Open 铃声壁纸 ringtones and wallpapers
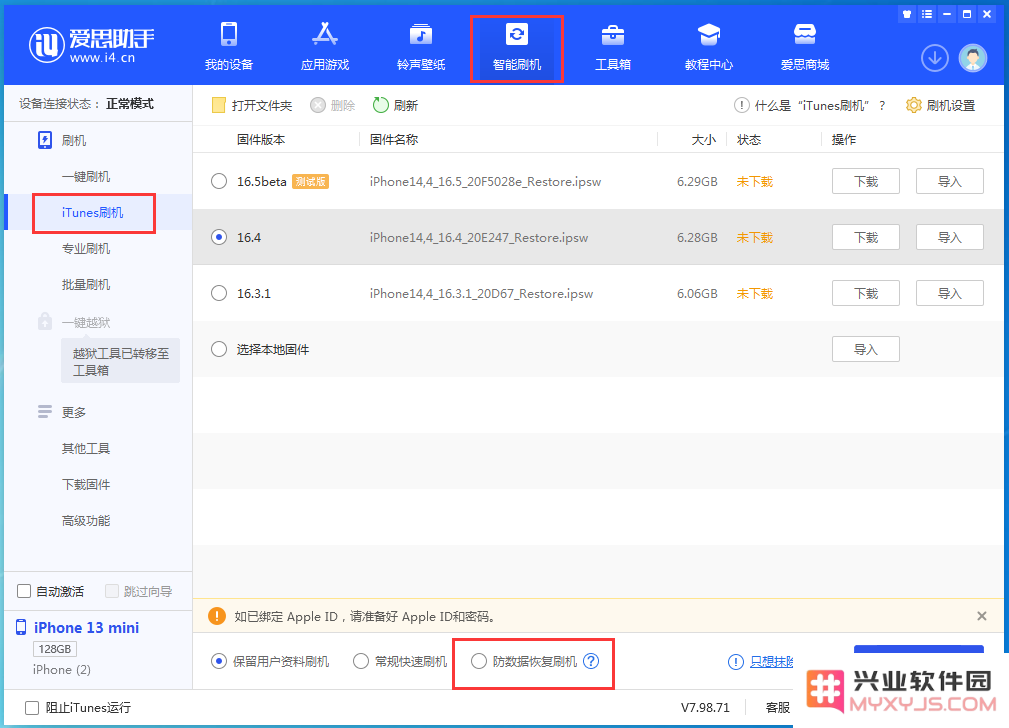The width and height of the screenshot is (1009, 728). pyautogui.click(x=421, y=46)
